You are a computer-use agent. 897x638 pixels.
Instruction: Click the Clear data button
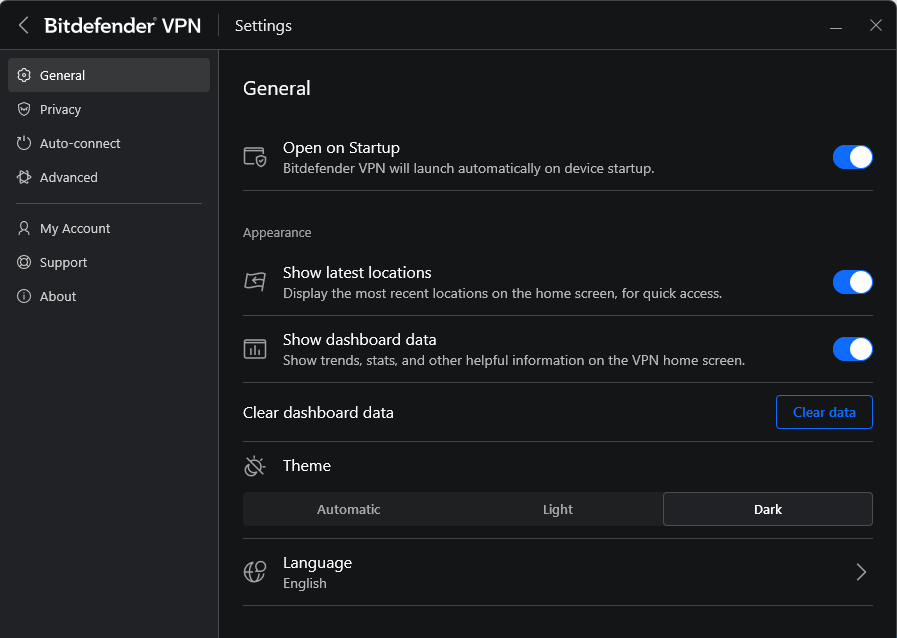(824, 412)
